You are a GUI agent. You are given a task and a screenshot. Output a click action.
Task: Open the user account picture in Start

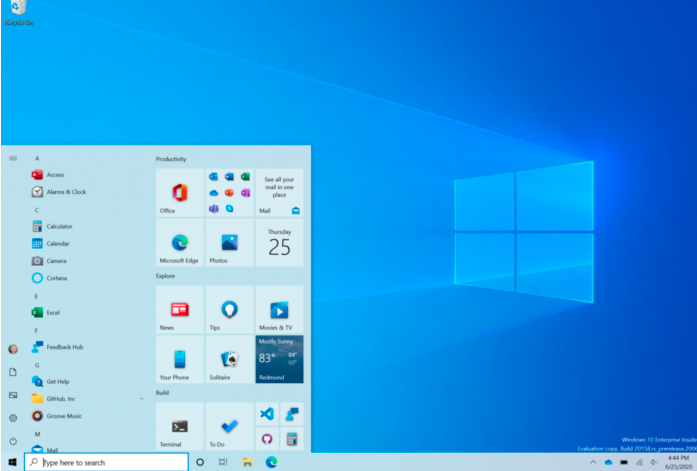(x=13, y=349)
